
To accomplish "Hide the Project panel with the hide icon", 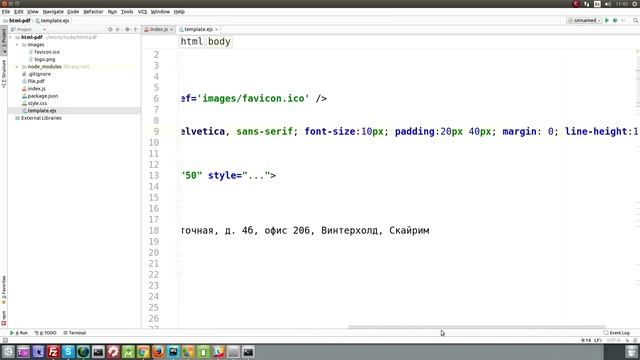I will 136,29.
